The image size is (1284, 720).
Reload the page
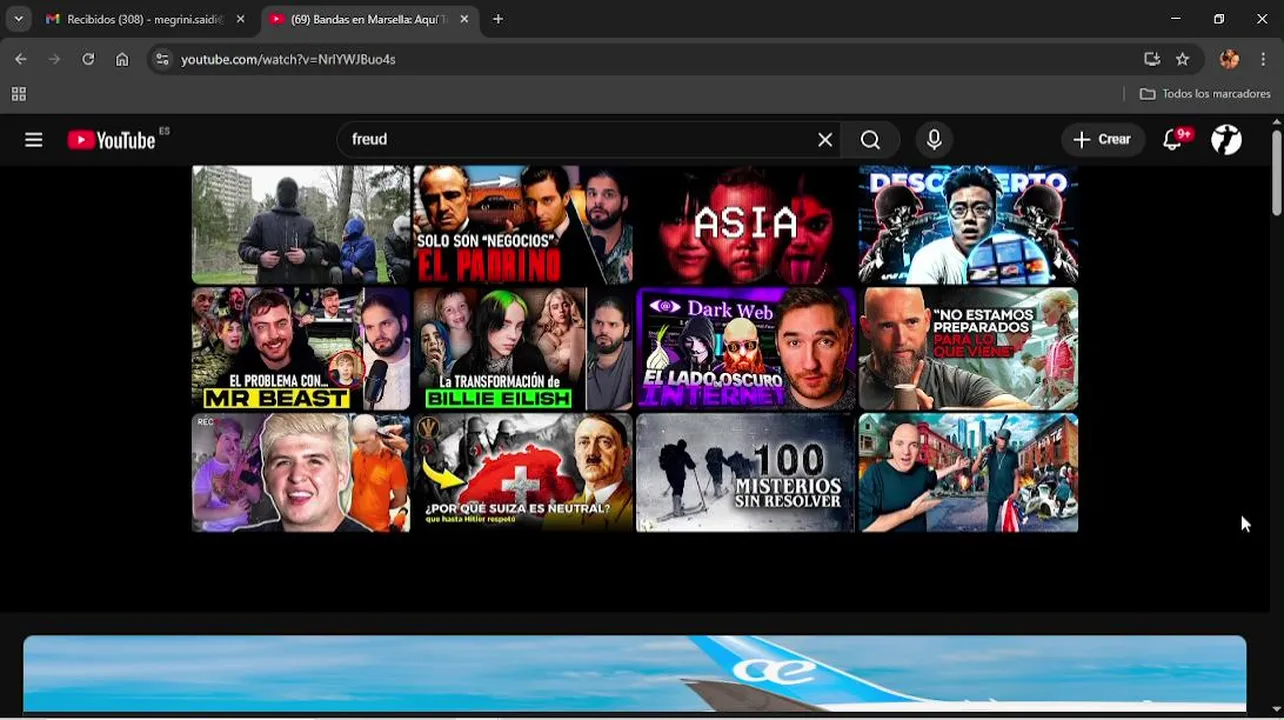88,59
